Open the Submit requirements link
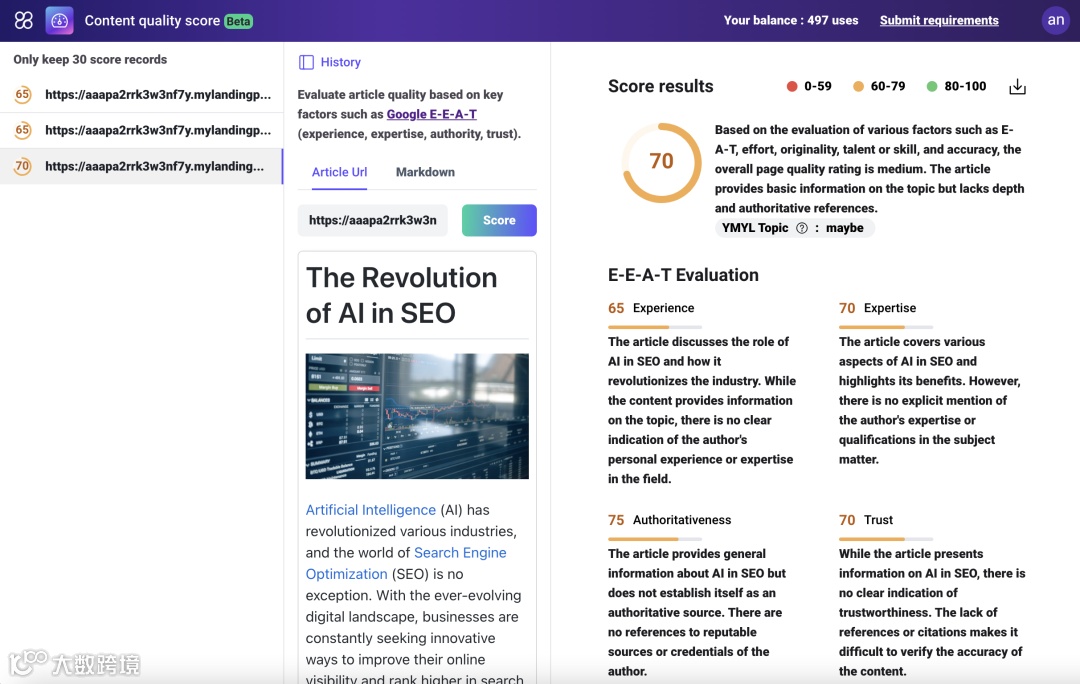The width and height of the screenshot is (1080, 684). 939,21
